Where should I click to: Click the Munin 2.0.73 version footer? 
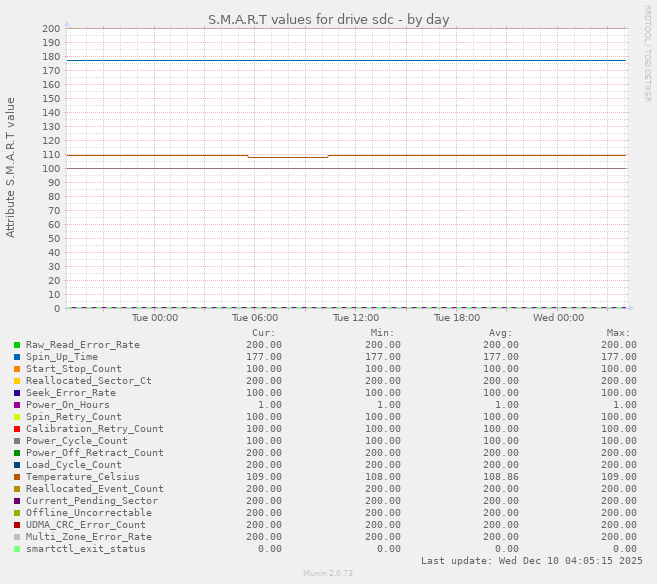pos(328,574)
